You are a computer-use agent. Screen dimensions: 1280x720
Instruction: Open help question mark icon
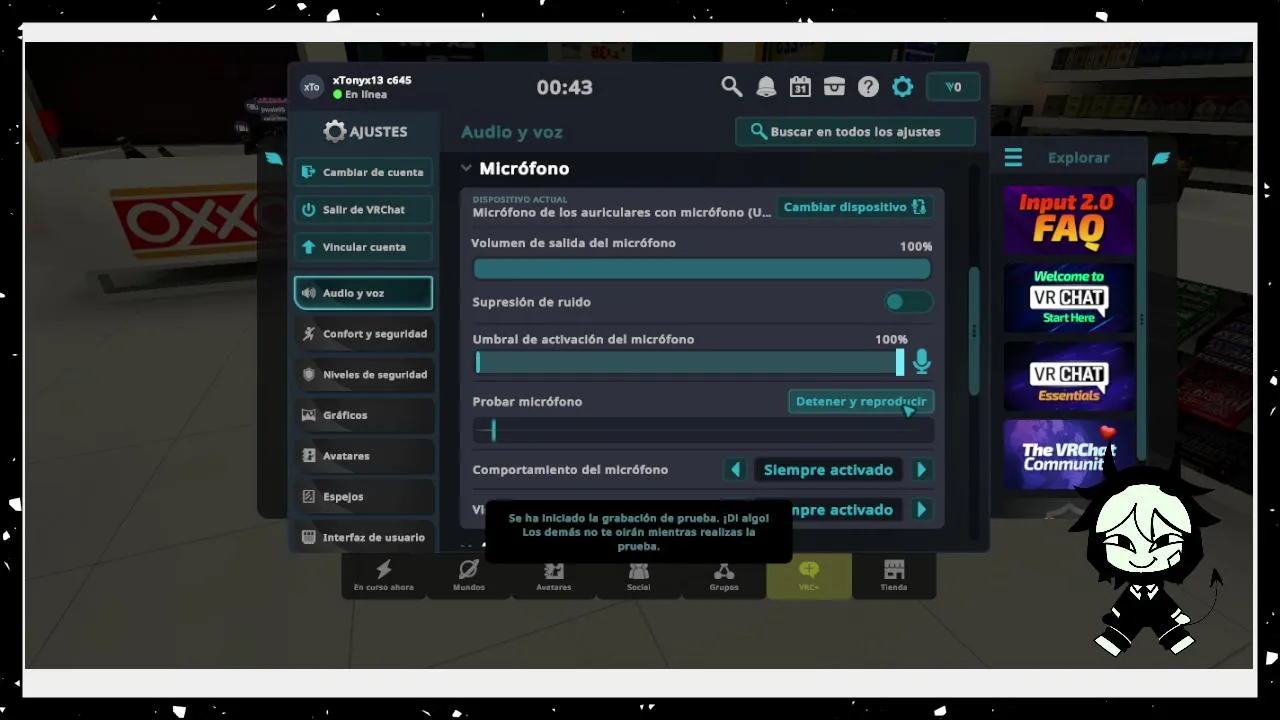click(x=868, y=87)
